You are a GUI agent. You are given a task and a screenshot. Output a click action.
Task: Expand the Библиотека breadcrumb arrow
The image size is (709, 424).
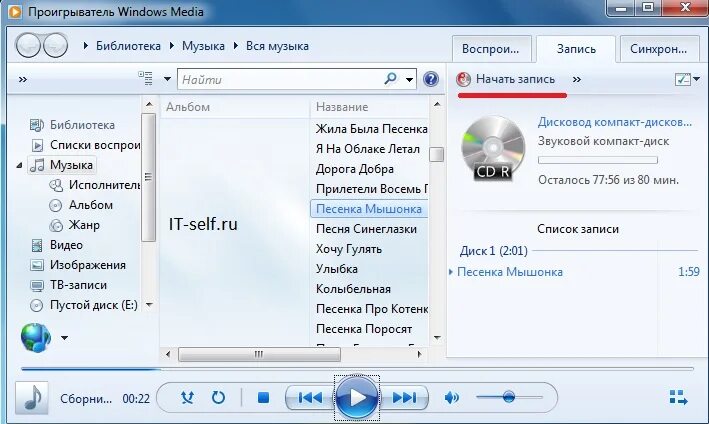tap(85, 46)
